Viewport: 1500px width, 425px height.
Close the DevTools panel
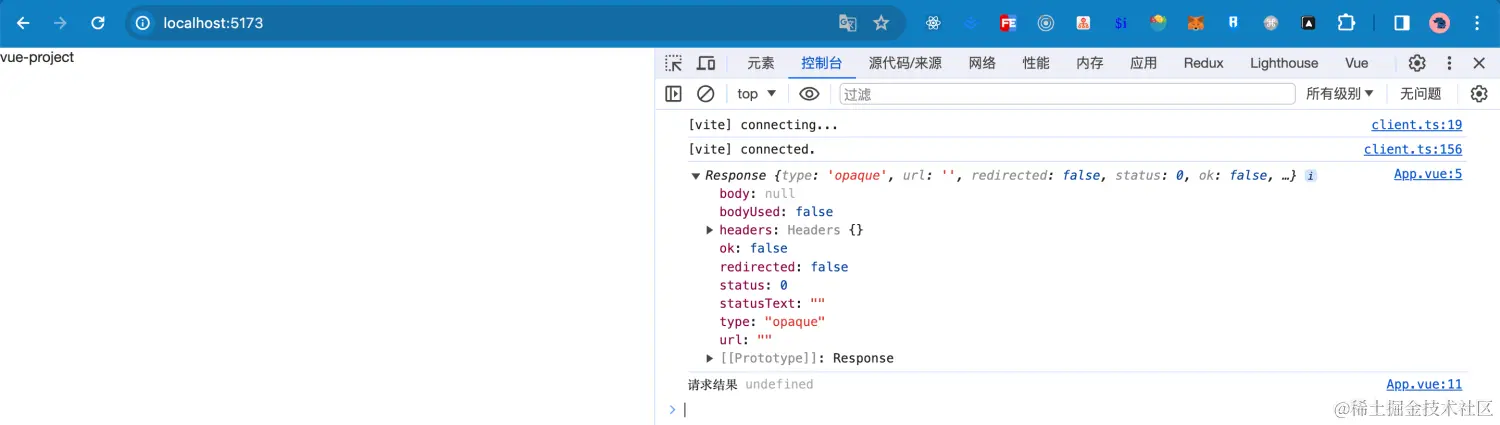[1479, 63]
